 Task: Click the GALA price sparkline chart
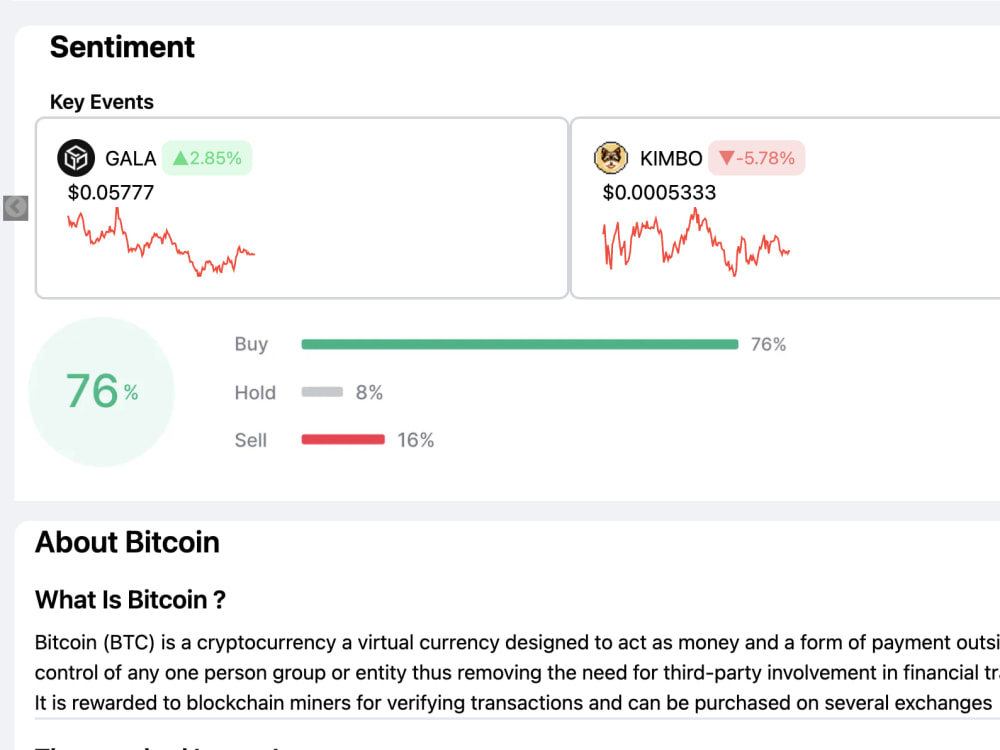(161, 243)
